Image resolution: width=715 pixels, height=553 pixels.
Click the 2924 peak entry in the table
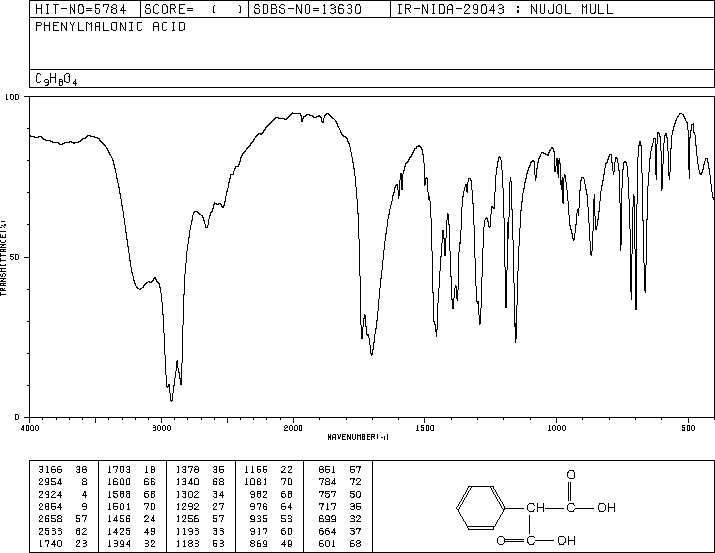point(63,494)
